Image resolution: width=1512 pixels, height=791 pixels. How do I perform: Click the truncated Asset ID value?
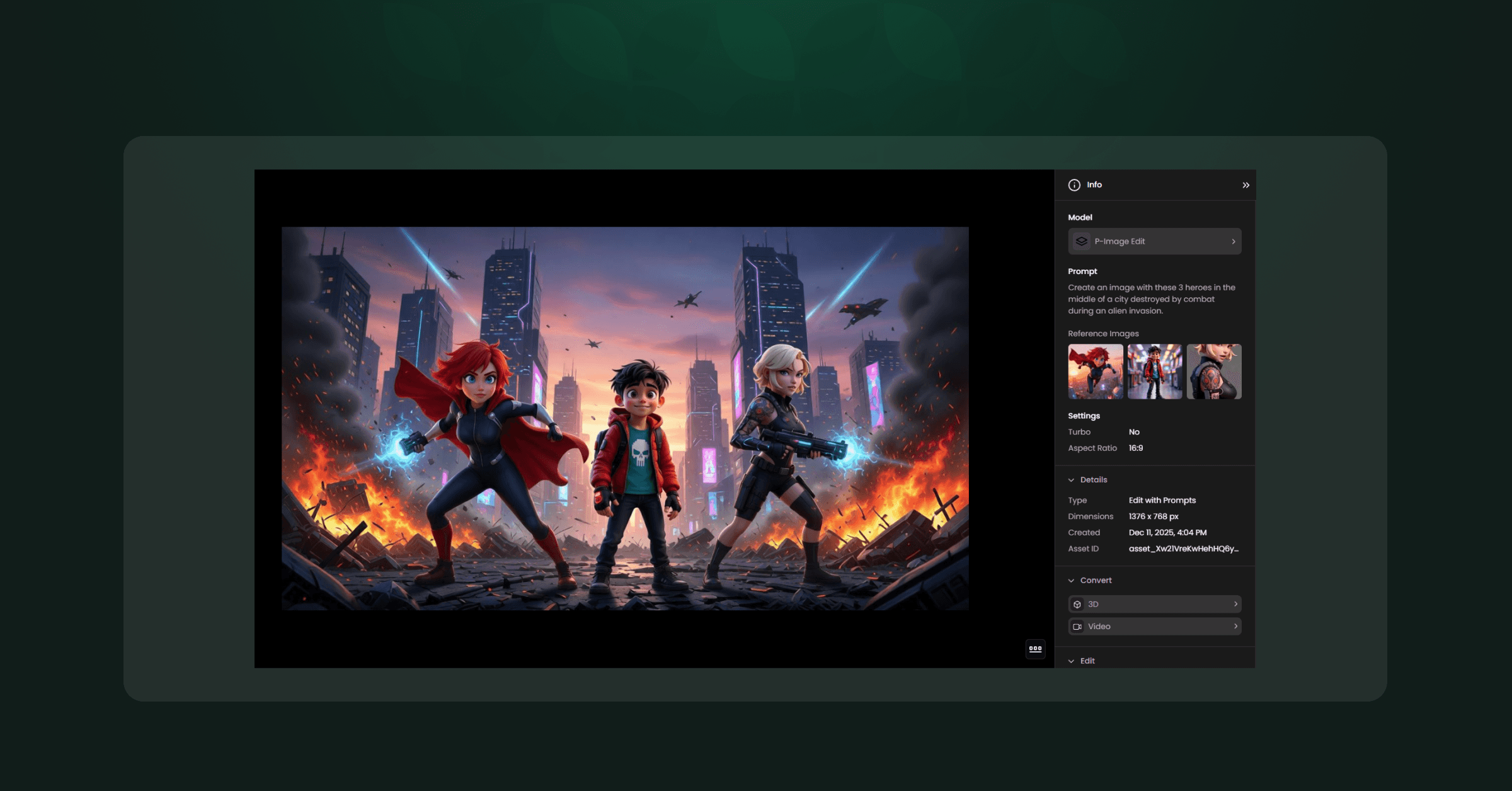coord(1183,549)
